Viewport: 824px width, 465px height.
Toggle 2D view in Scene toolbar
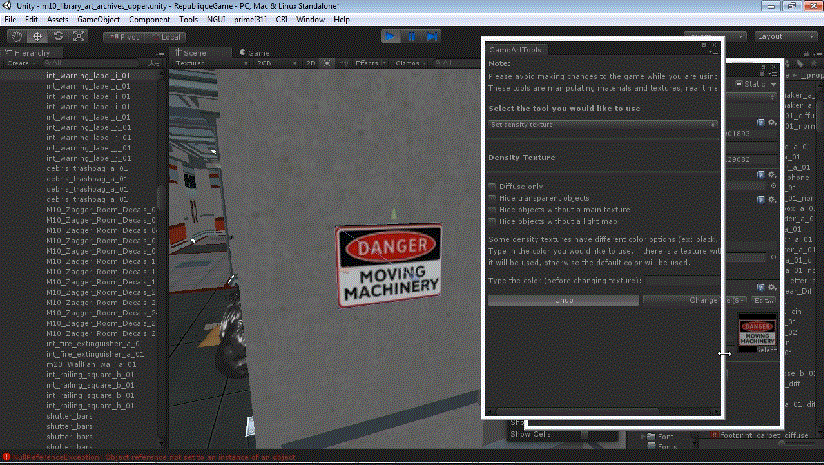(311, 64)
